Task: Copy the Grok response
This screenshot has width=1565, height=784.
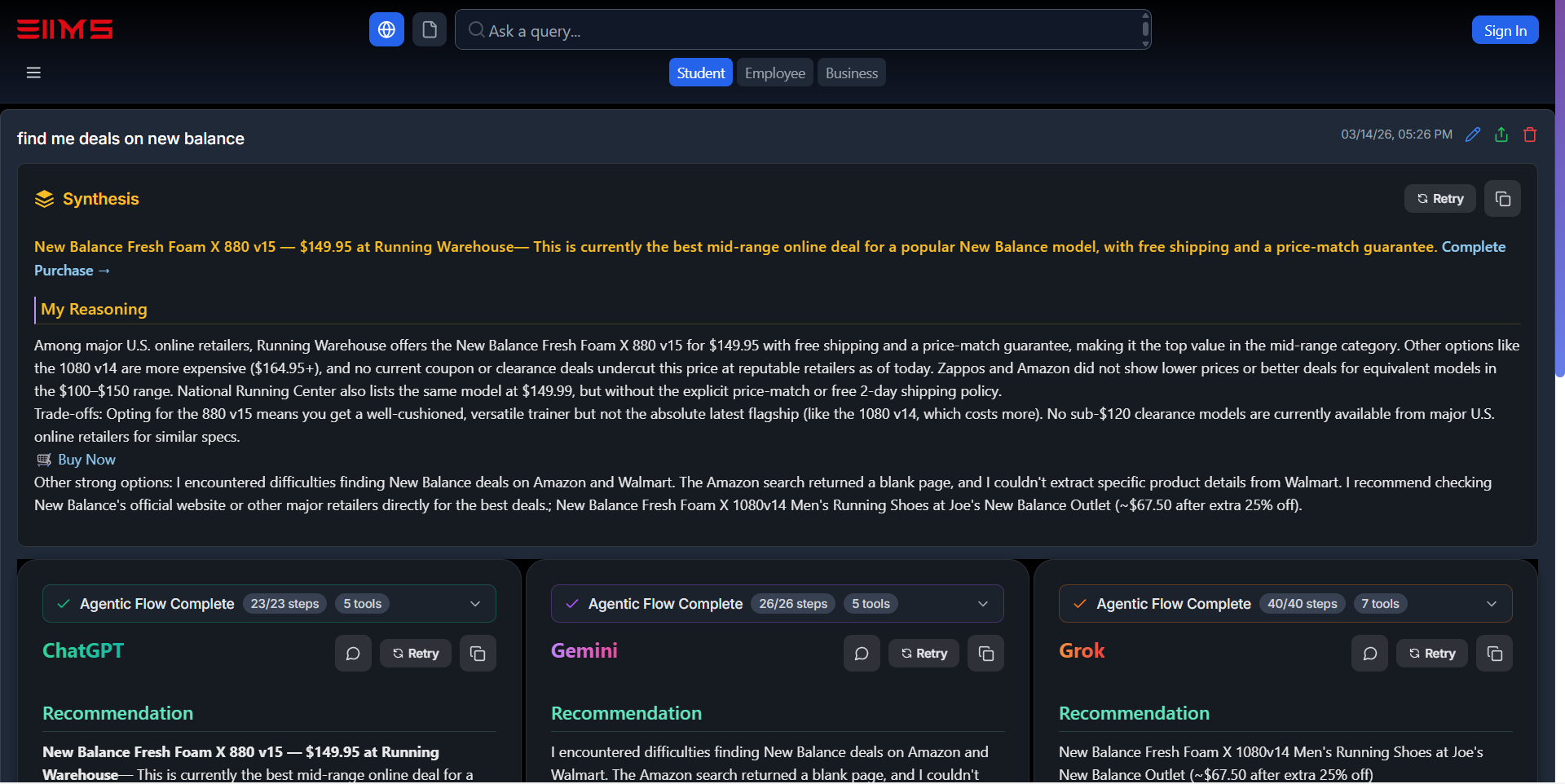Action: coord(1494,654)
